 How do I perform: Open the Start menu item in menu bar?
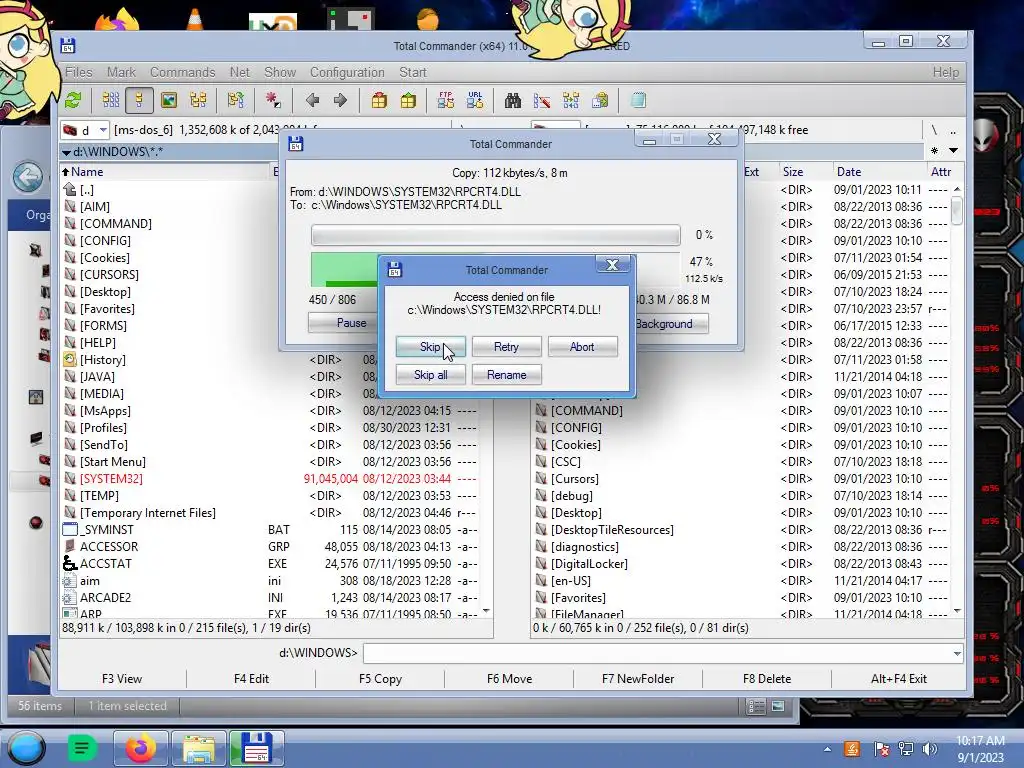(x=413, y=72)
